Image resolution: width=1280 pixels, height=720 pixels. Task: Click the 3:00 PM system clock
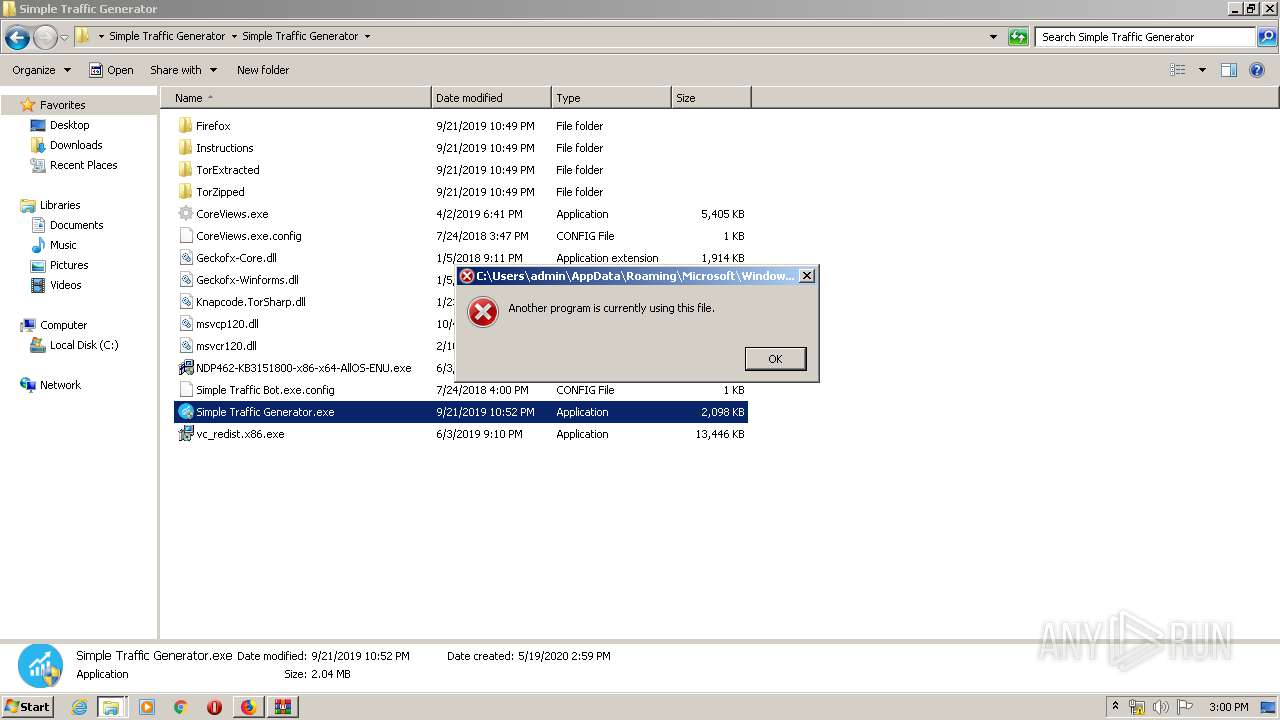1228,707
